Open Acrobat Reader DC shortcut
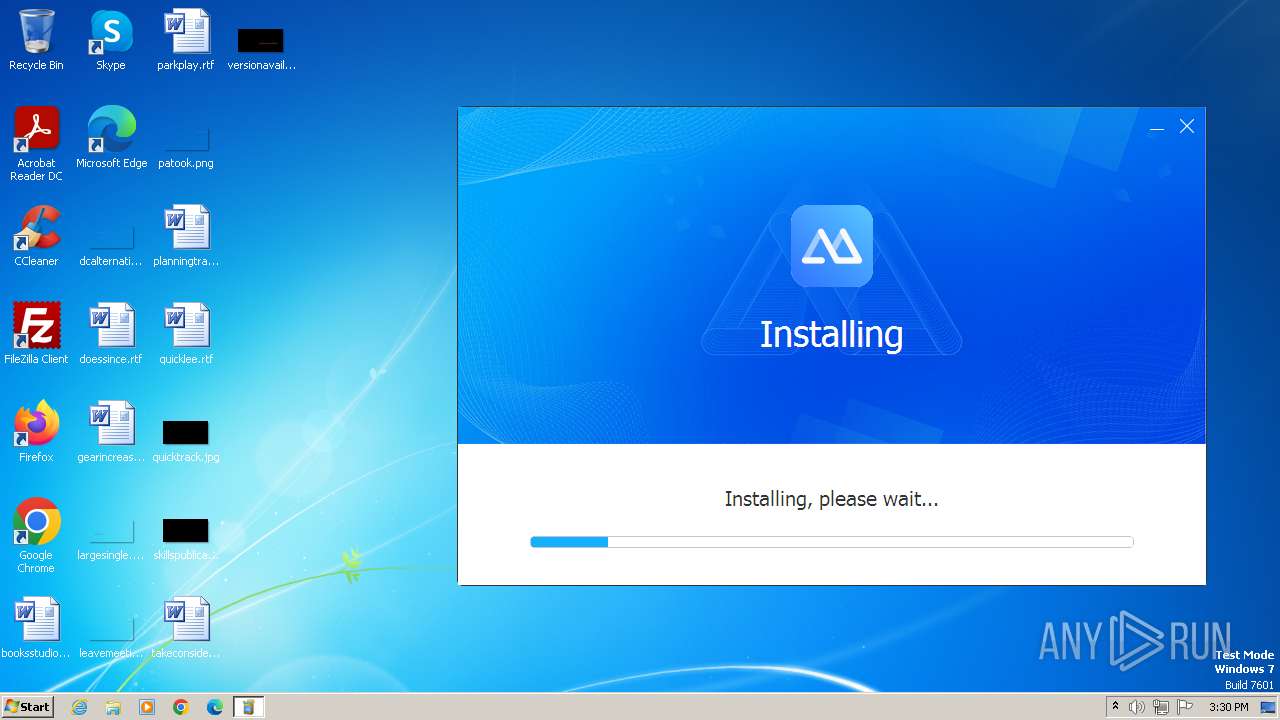This screenshot has width=1280, height=720. click(x=36, y=144)
